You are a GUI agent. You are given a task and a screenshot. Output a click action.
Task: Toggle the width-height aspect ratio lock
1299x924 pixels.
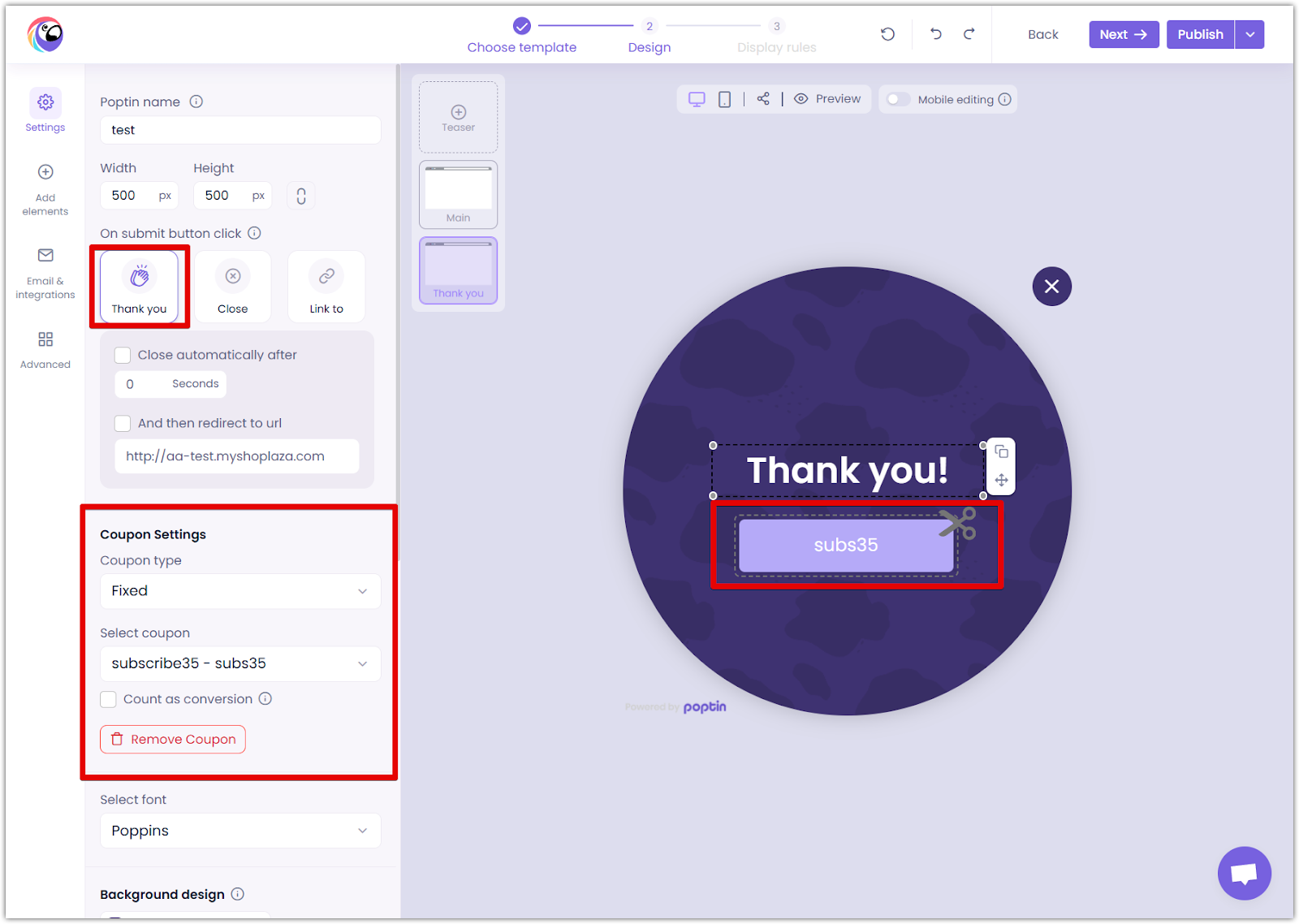click(x=301, y=196)
